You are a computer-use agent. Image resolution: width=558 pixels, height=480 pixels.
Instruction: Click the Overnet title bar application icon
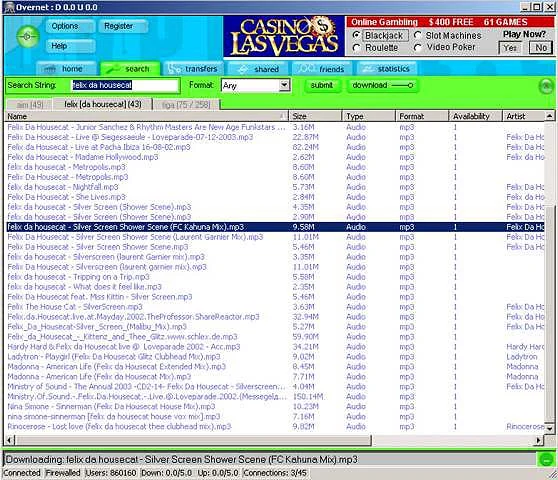click(x=9, y=7)
